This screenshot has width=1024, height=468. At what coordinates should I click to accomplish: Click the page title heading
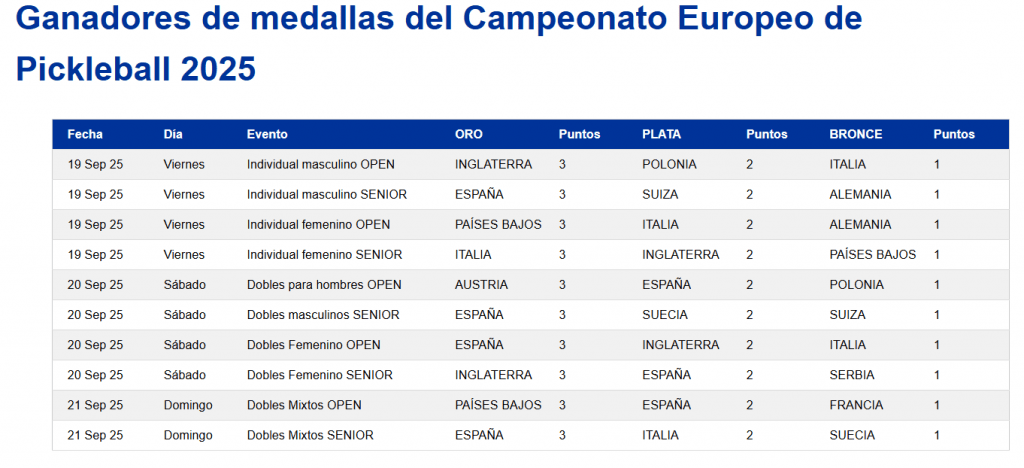439,44
